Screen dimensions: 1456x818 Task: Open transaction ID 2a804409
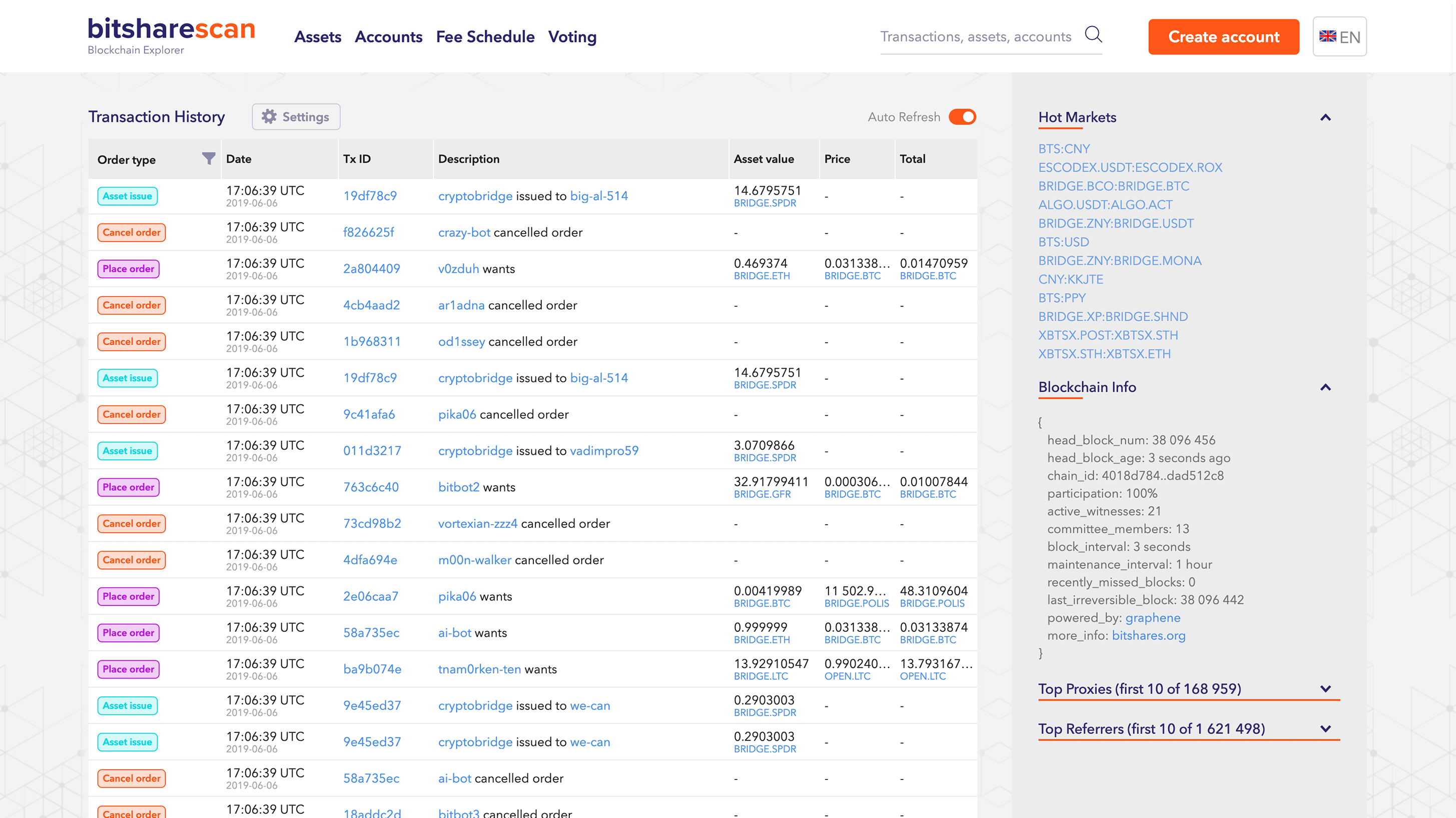(x=371, y=269)
